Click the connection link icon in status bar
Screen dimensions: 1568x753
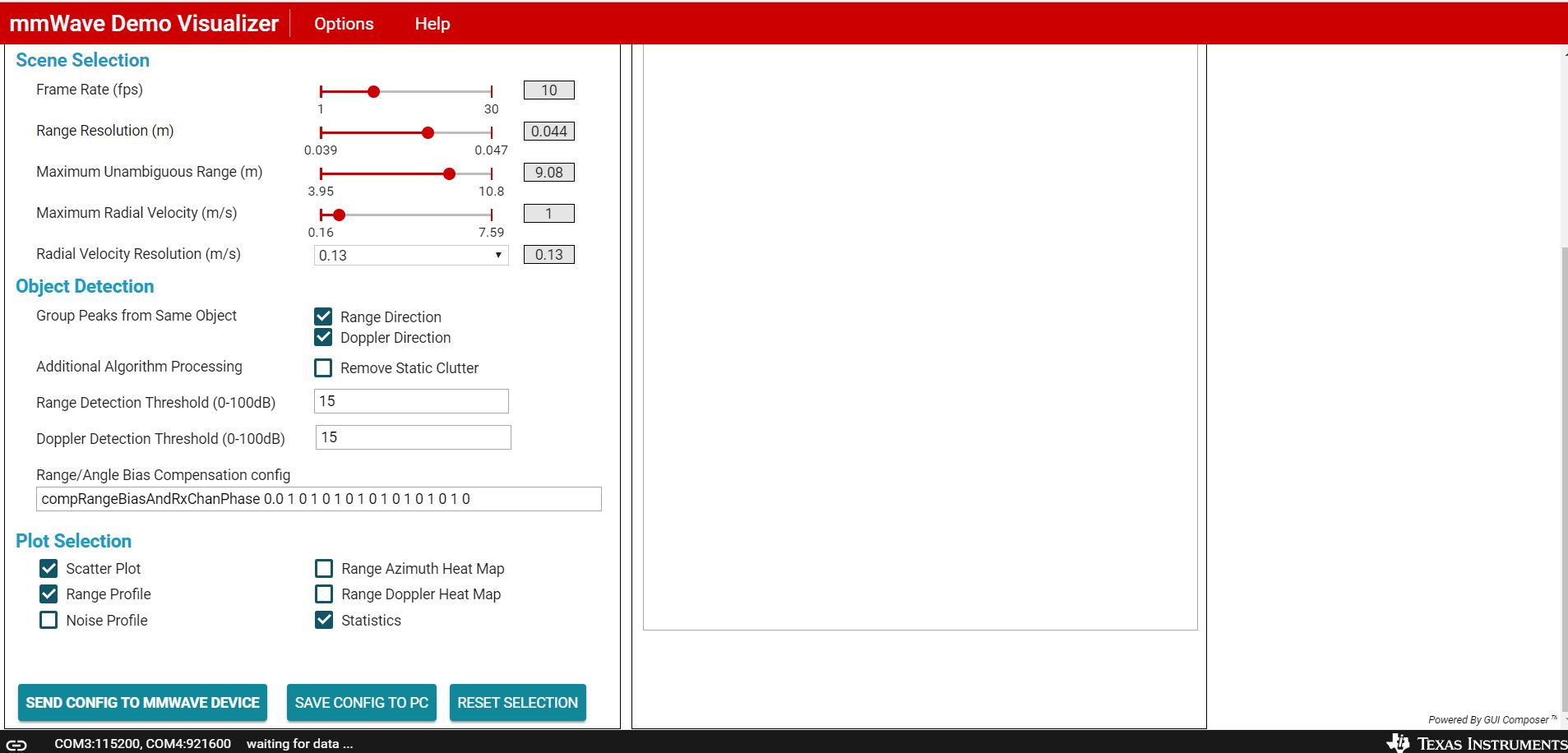16,744
